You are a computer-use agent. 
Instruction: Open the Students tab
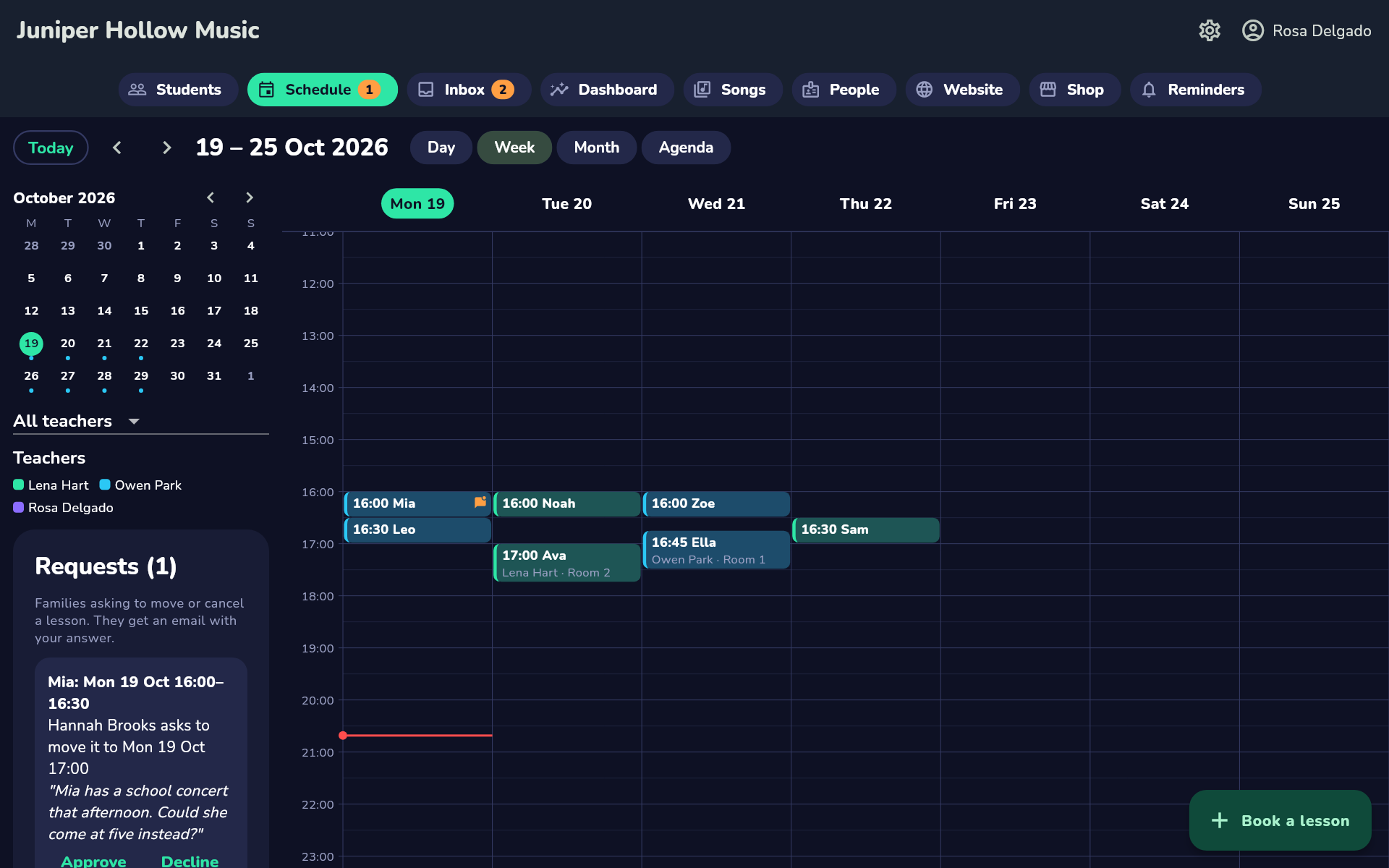178,90
